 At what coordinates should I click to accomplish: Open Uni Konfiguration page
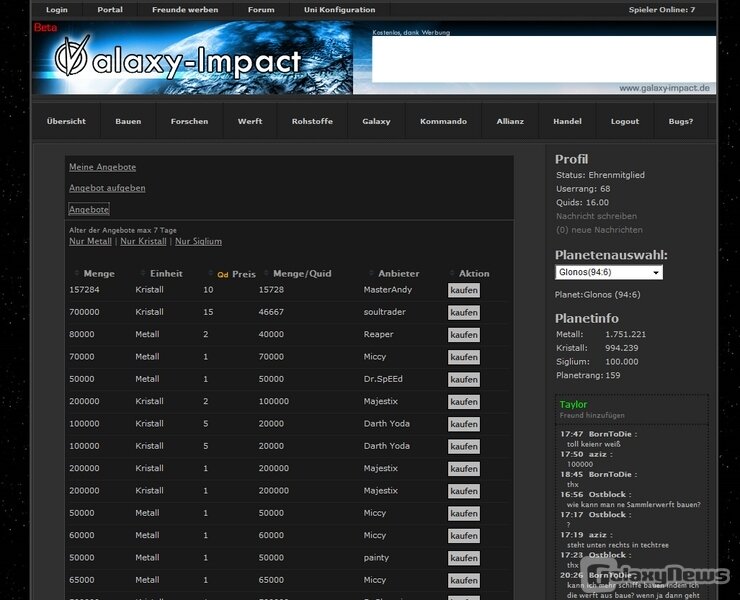pyautogui.click(x=340, y=9)
